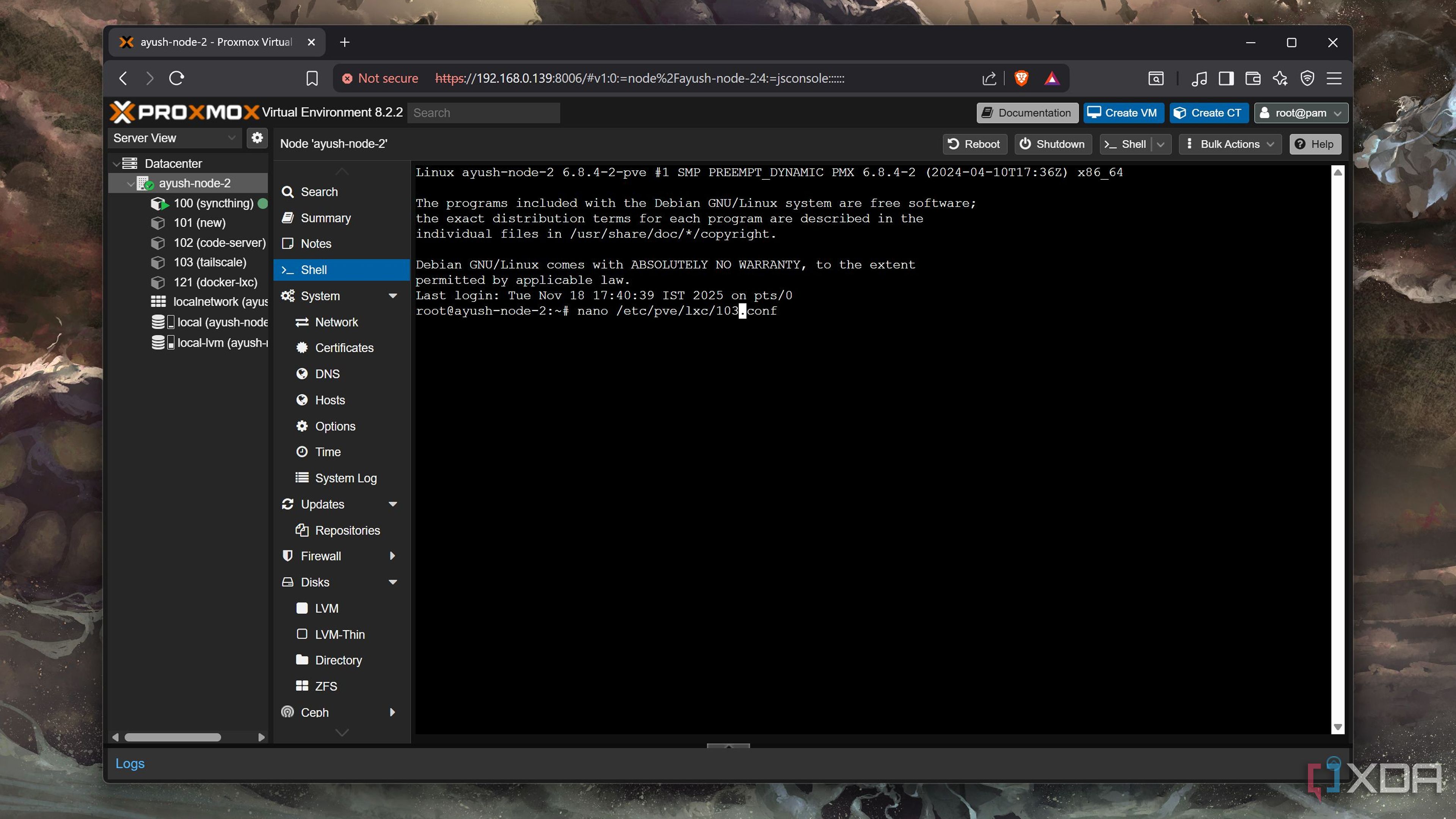Click the Shutdown node button
The height and width of the screenshot is (819, 1456).
1053,144
